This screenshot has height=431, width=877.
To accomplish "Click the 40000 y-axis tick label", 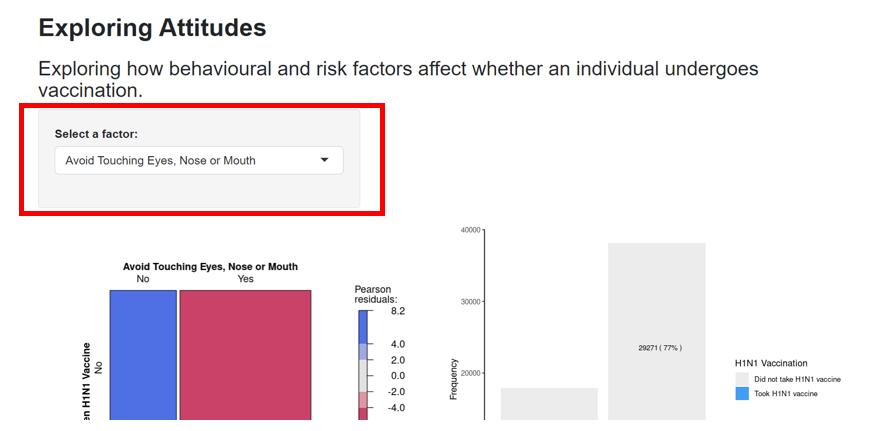I will pyautogui.click(x=469, y=230).
